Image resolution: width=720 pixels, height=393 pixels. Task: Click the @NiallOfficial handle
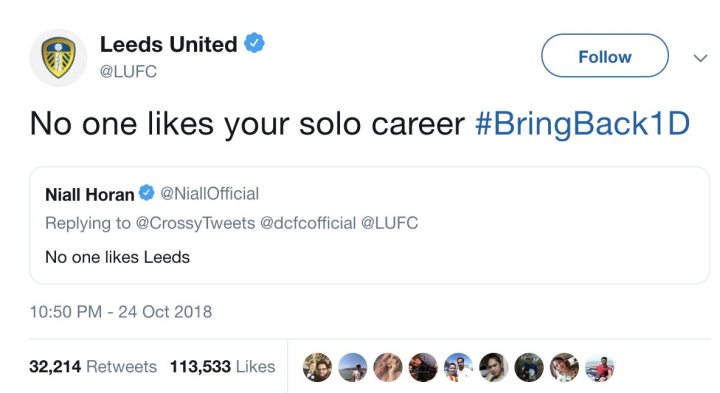tap(209, 194)
